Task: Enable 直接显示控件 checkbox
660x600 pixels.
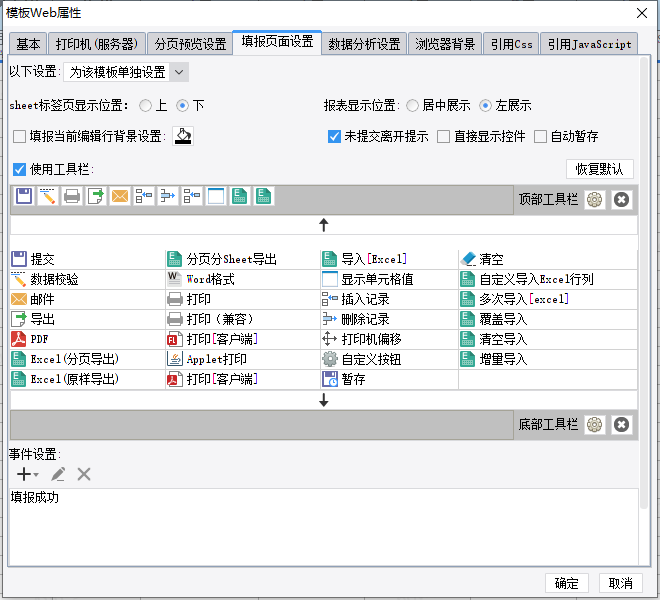Action: pyautogui.click(x=443, y=136)
